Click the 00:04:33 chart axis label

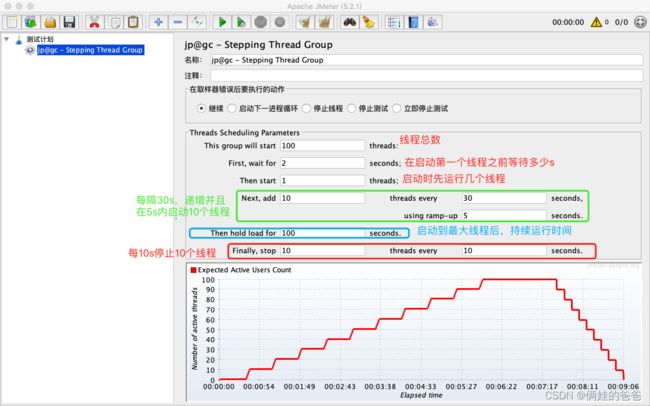(420, 387)
